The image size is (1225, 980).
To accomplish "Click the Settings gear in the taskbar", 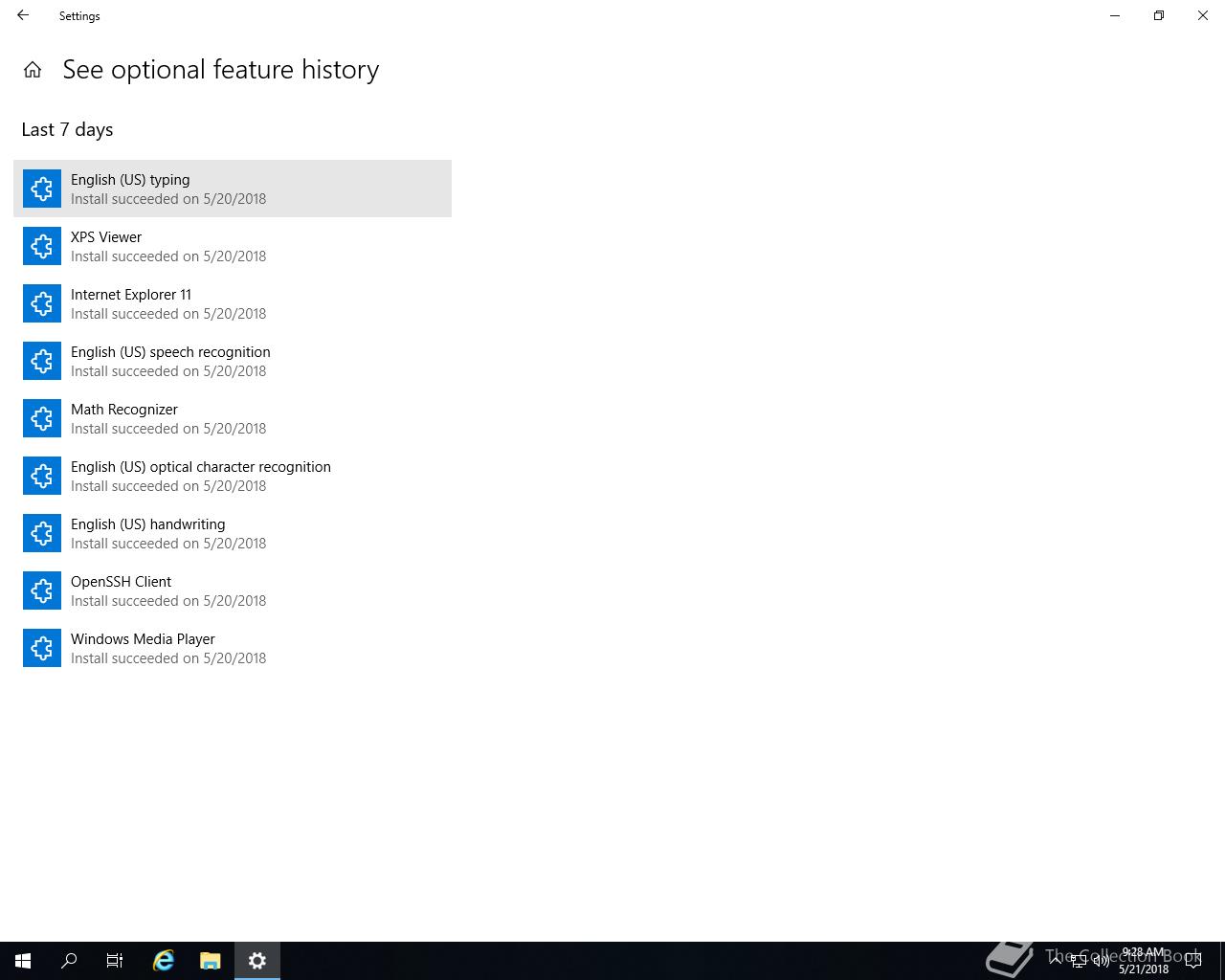I will pyautogui.click(x=257, y=961).
